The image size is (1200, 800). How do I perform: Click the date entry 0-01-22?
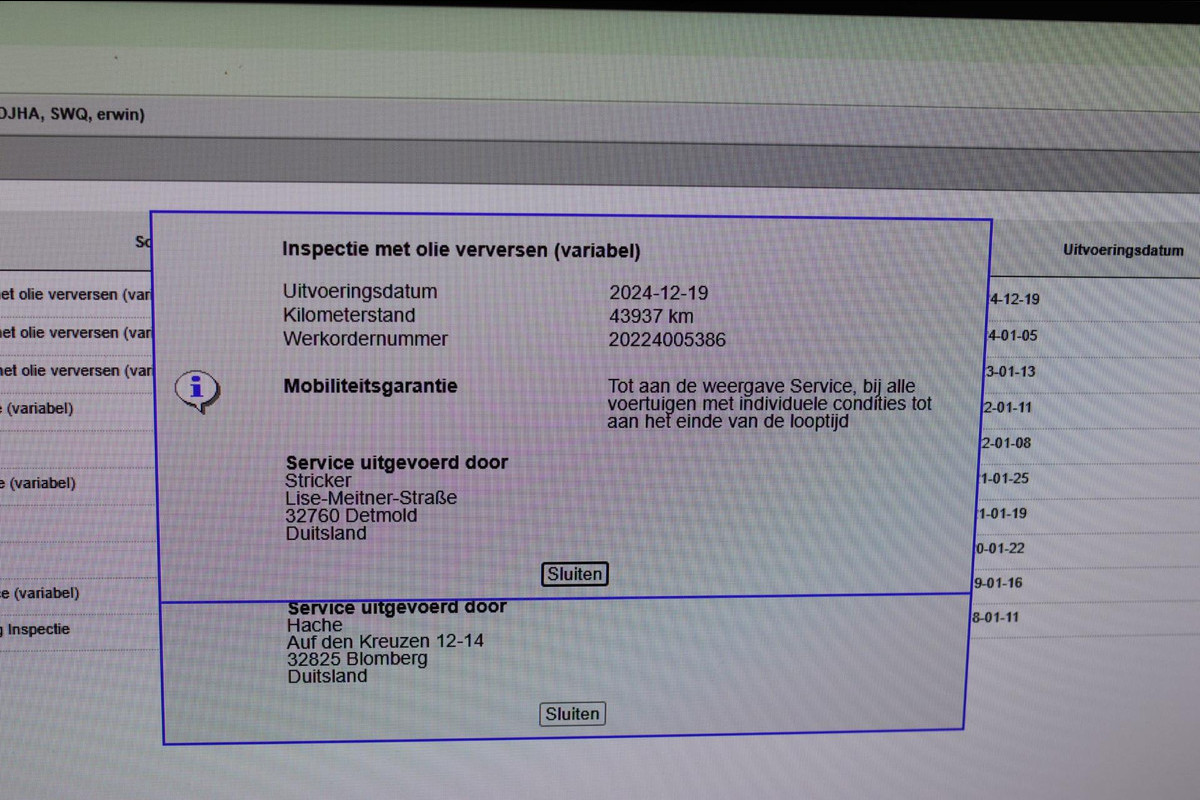click(1000, 548)
